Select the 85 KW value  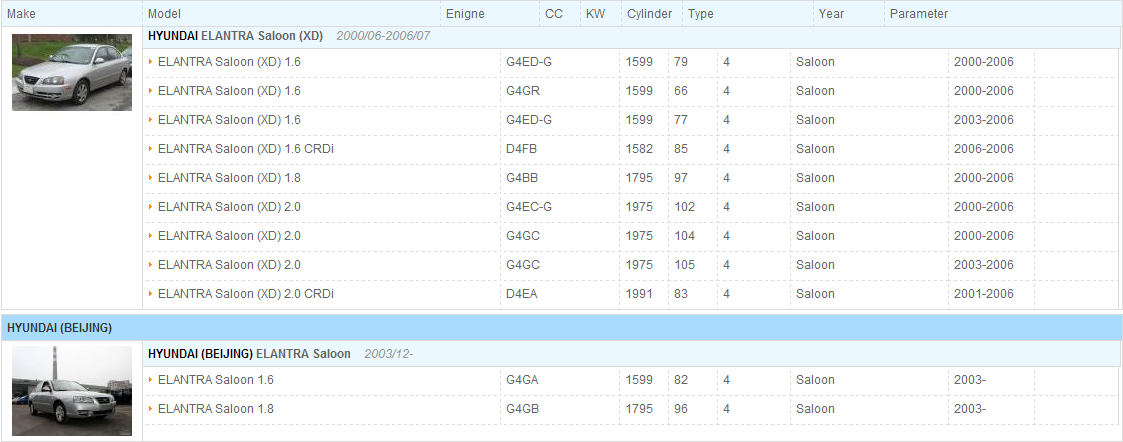pos(681,149)
